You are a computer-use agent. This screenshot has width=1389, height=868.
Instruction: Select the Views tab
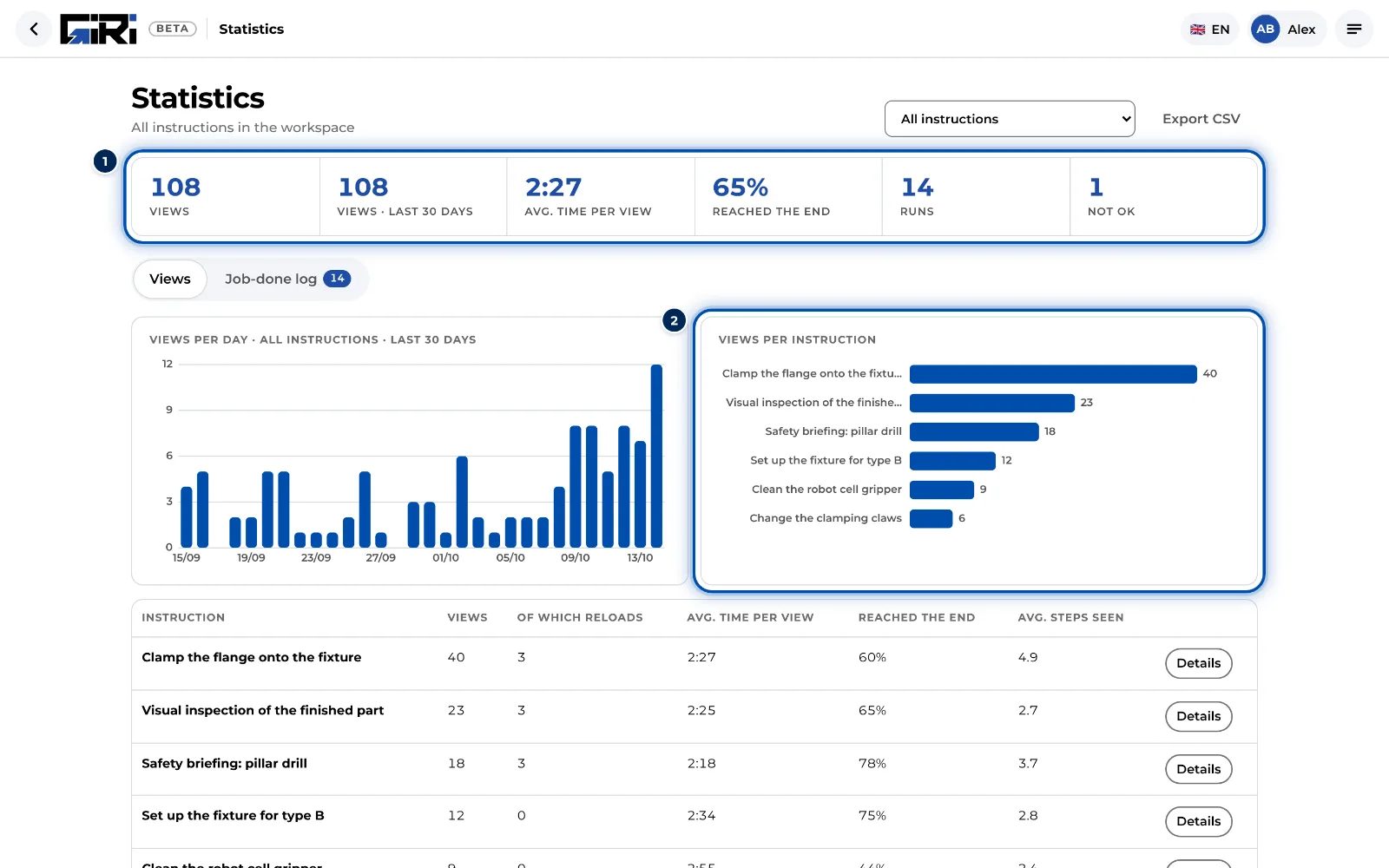pyautogui.click(x=170, y=279)
